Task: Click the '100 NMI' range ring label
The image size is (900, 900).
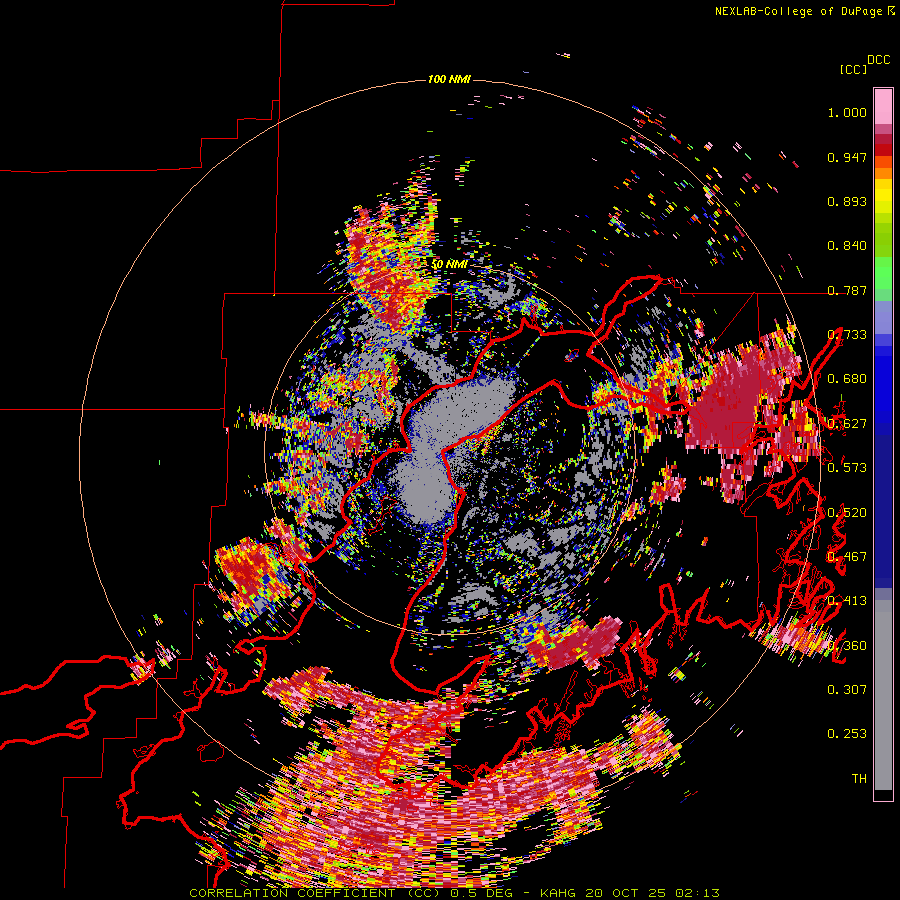Action: coord(449,79)
